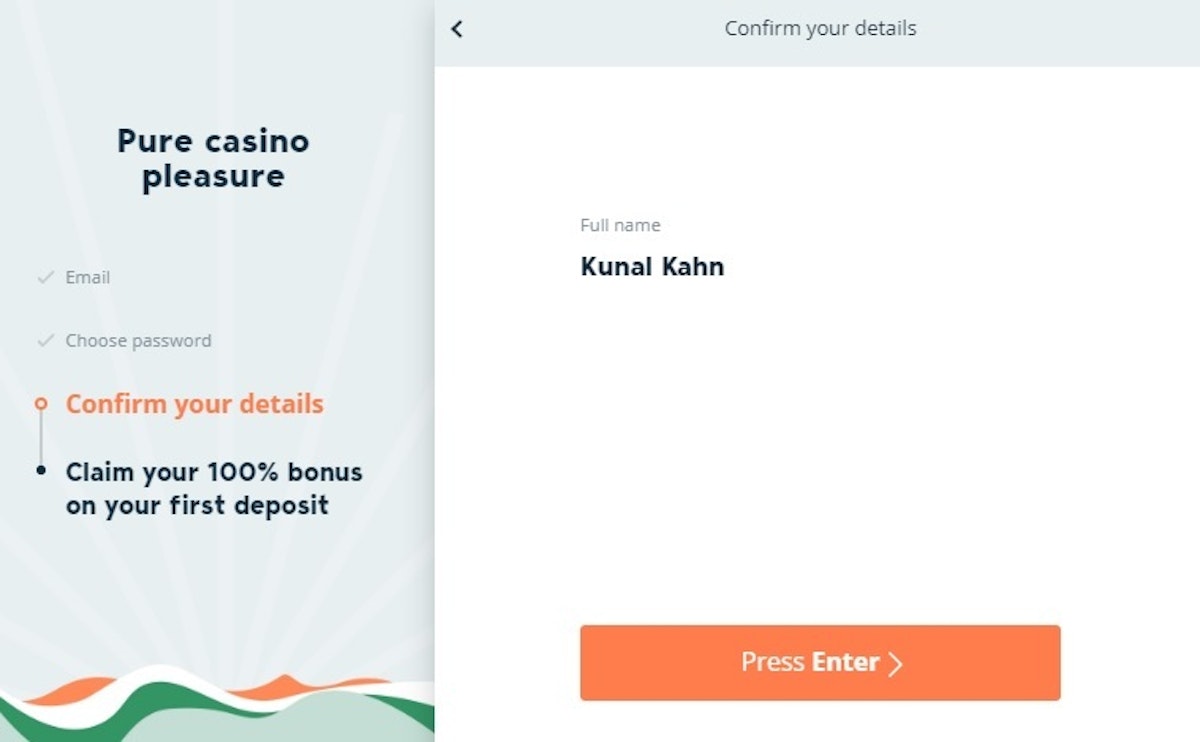Screen dimensions: 1200x742
Task: Click the Full name field label
Action: (x=620, y=226)
